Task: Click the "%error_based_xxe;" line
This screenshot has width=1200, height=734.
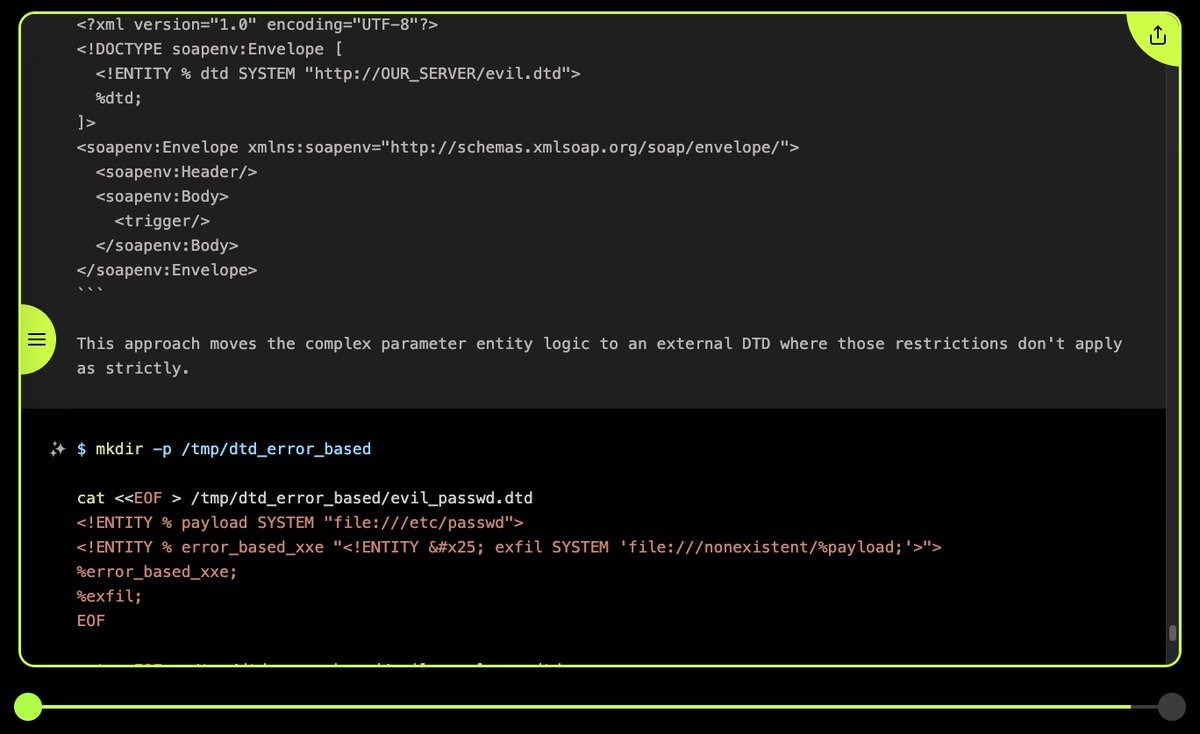Action: point(157,572)
